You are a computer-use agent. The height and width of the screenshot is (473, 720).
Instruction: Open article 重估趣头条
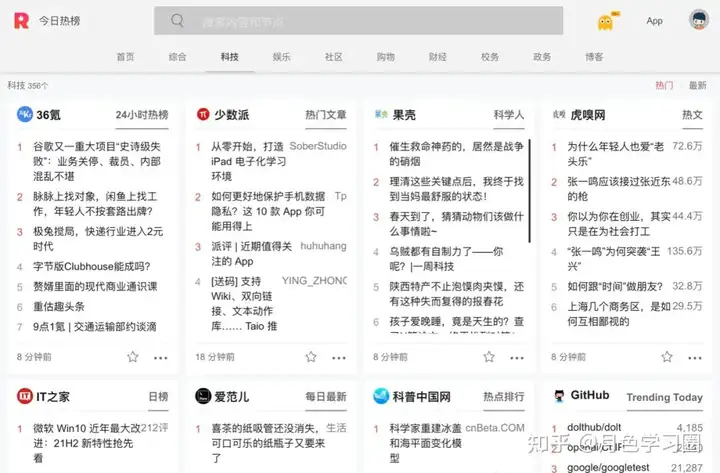58,307
